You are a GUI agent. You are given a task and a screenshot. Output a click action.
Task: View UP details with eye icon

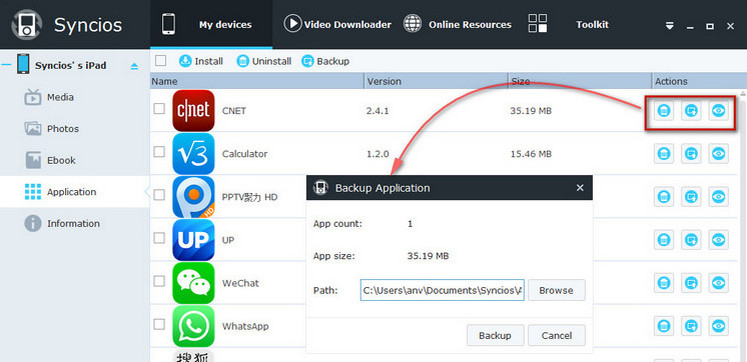[x=718, y=240]
